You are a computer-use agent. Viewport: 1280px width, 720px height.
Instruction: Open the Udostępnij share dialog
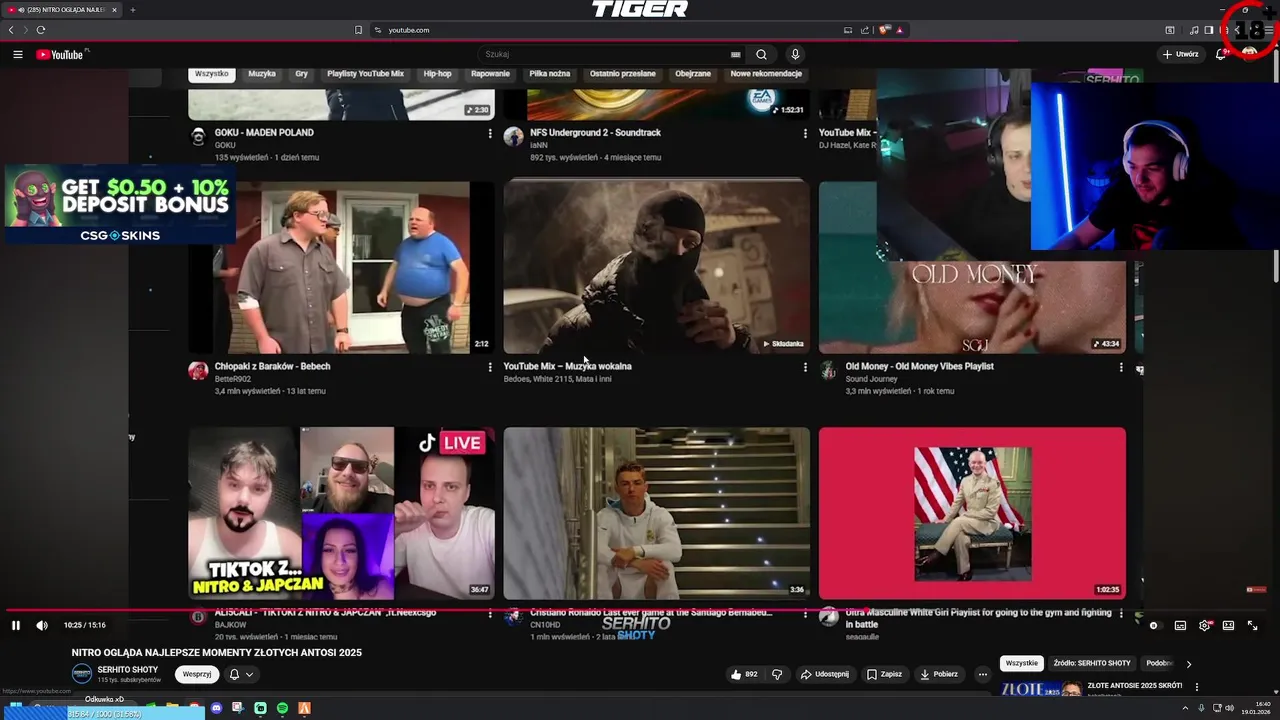(x=824, y=674)
